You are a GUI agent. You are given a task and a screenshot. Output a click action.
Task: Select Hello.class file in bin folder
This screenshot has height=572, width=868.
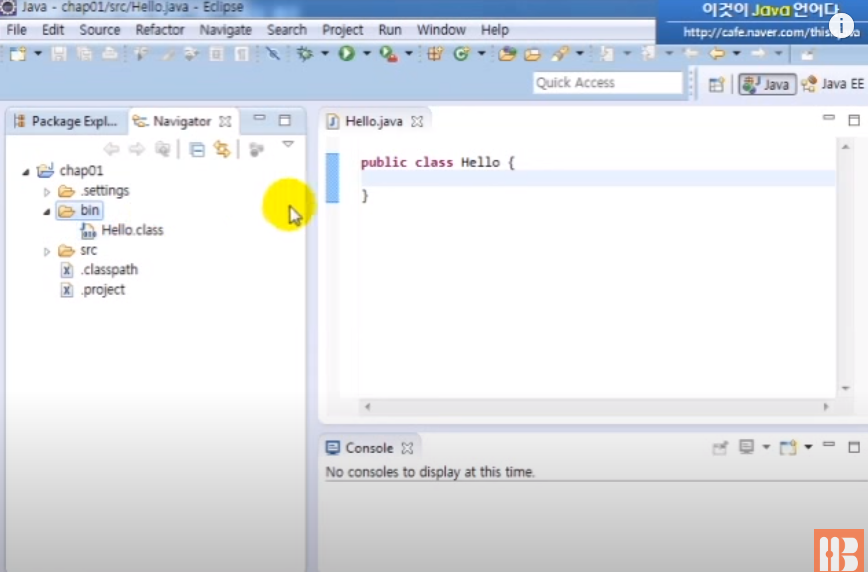(x=122, y=230)
